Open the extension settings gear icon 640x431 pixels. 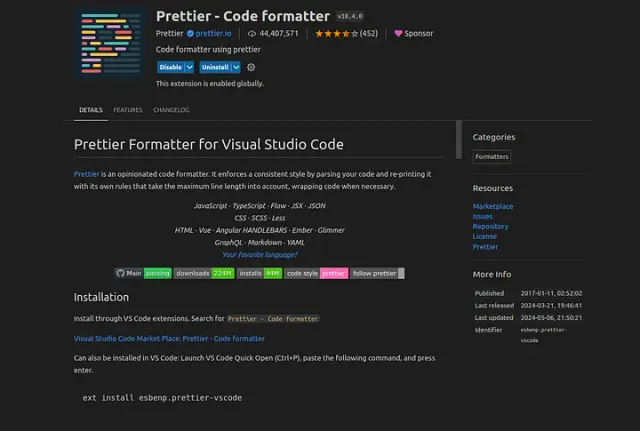click(x=251, y=67)
